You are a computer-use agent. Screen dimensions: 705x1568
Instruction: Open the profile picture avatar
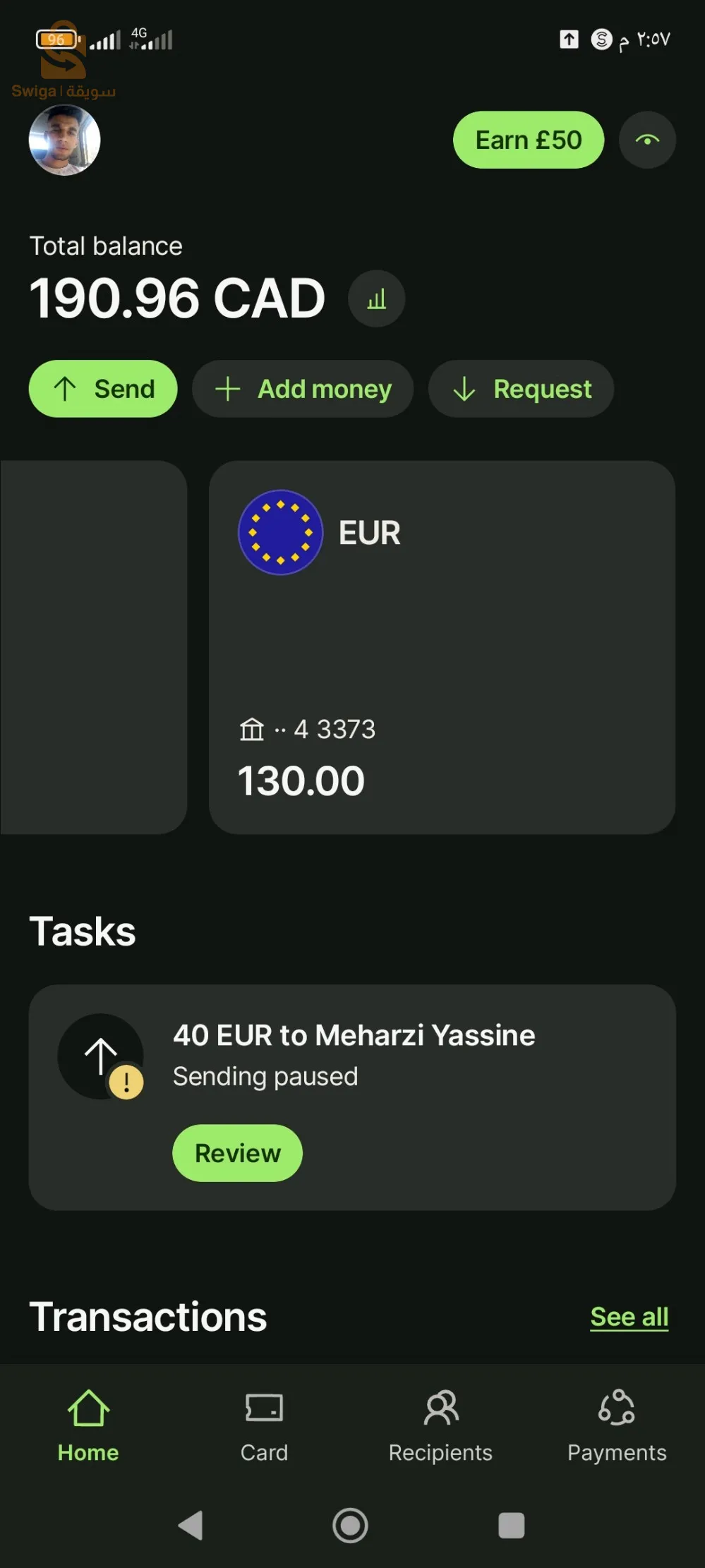click(64, 140)
